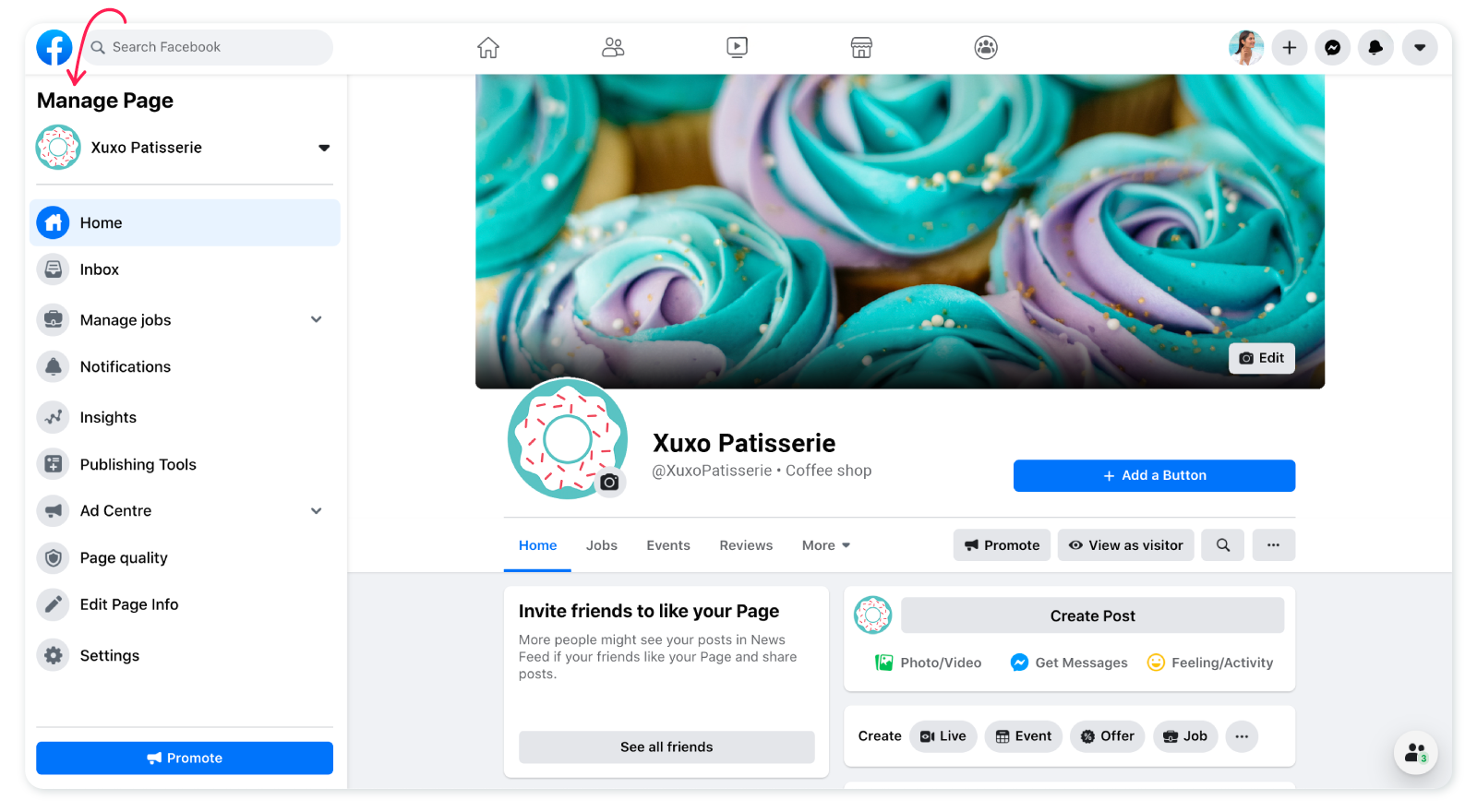Click the Create Post button

pos(1093,615)
